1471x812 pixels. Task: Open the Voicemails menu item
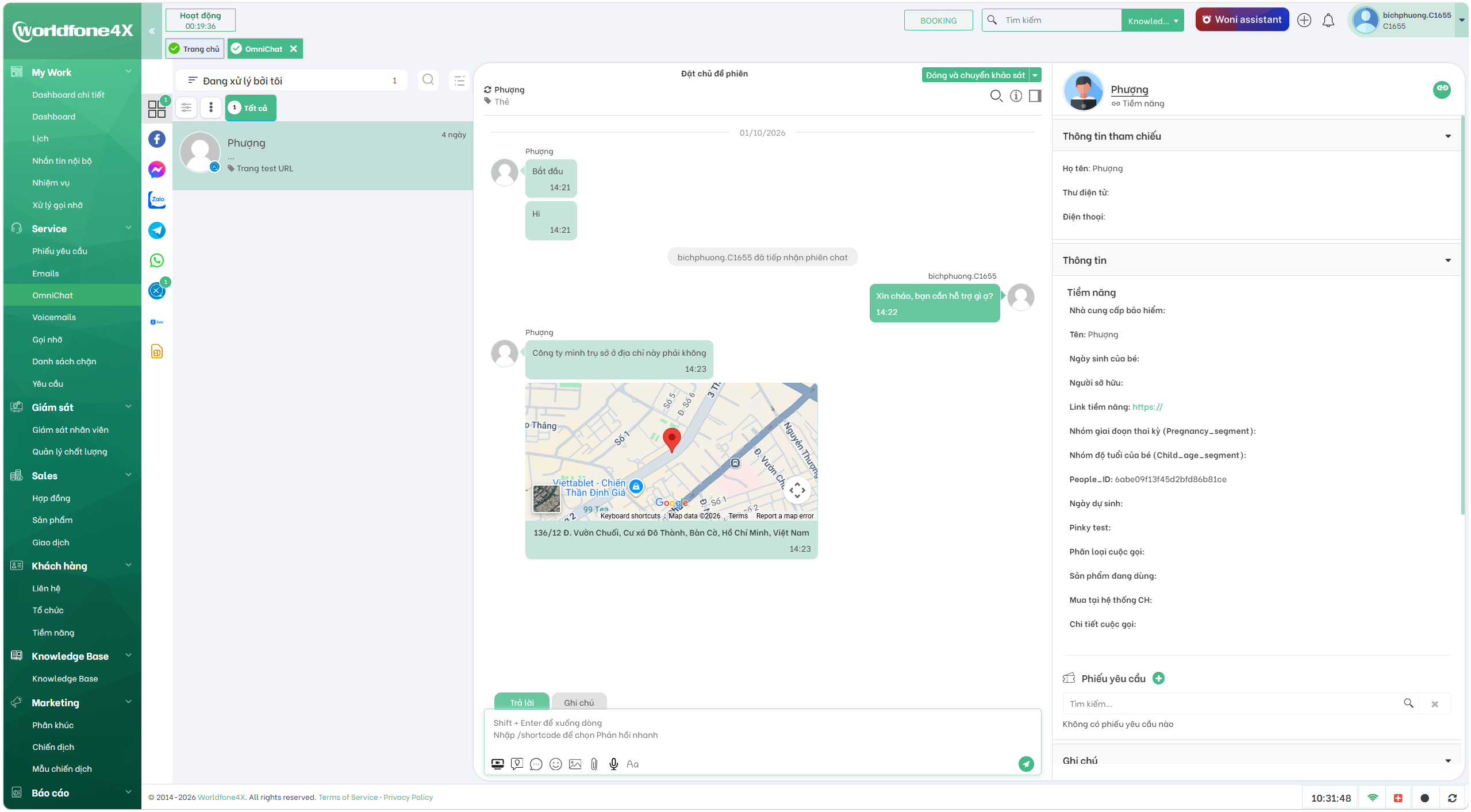54,317
